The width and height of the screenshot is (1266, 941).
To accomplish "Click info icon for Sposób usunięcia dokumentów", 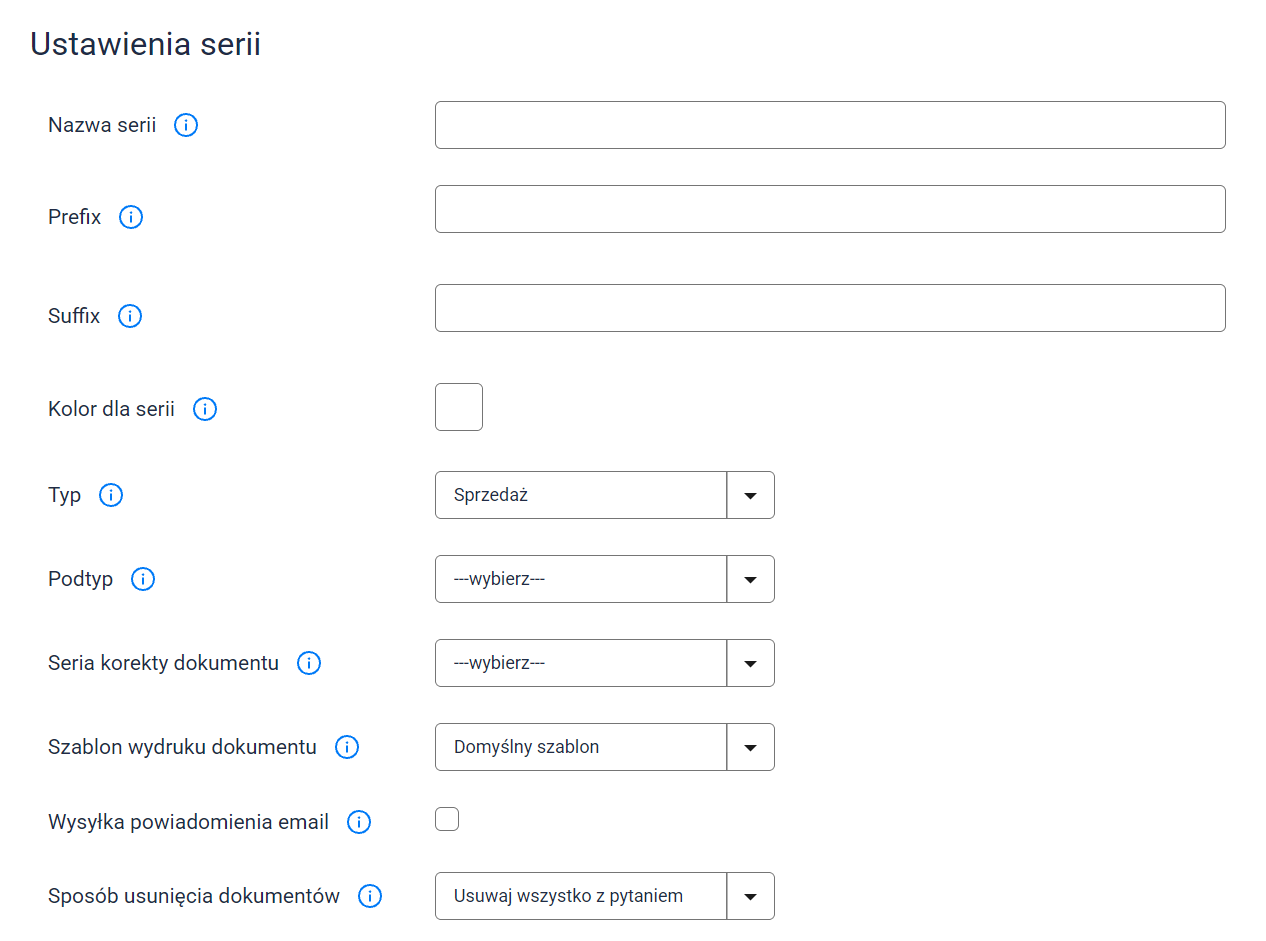I will [x=370, y=896].
